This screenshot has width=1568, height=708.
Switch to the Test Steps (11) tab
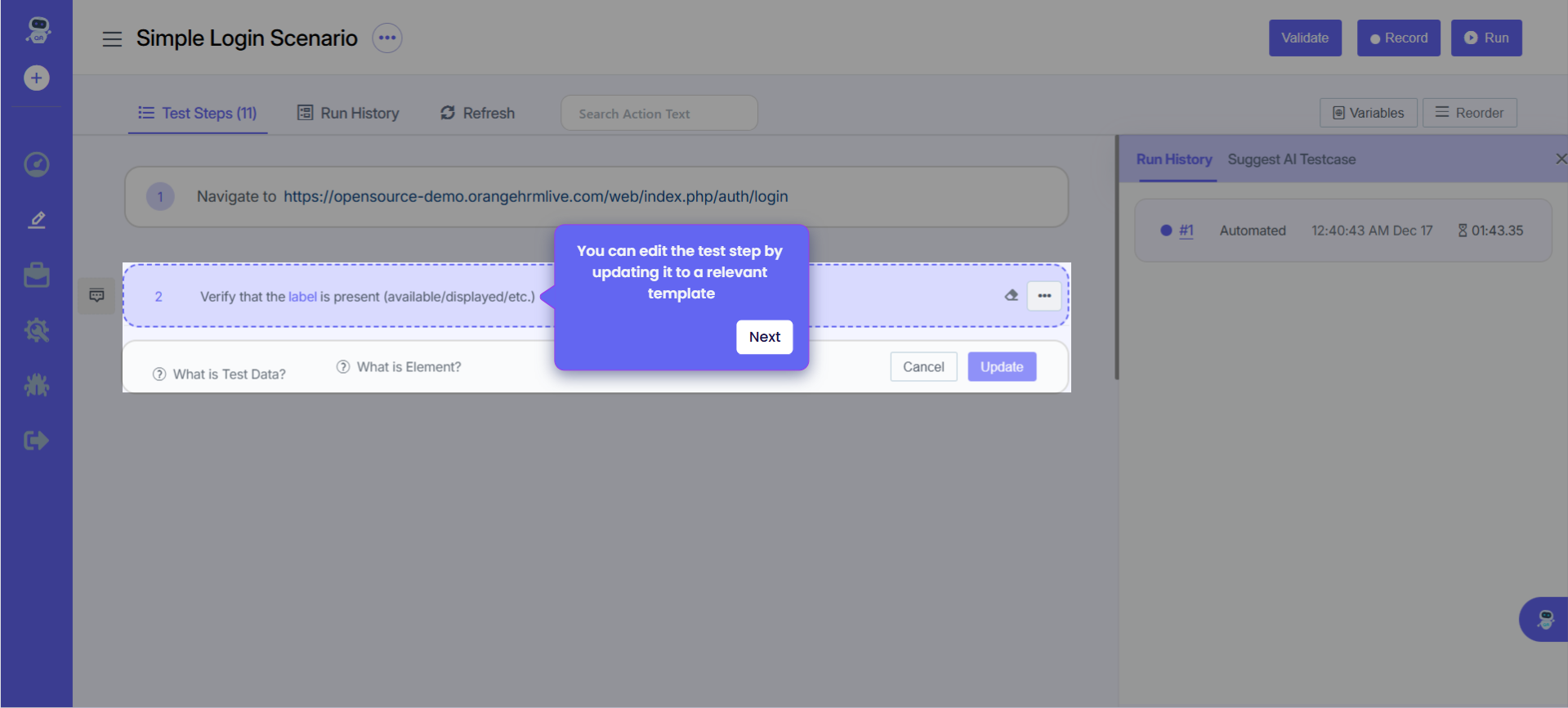click(x=198, y=113)
